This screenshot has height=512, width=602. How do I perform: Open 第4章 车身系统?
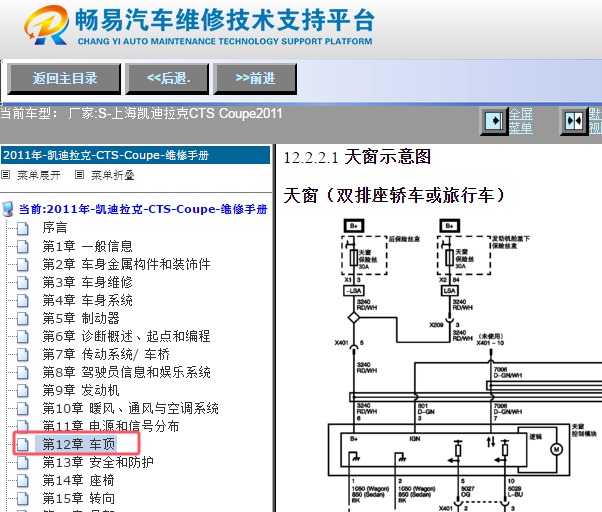tap(87, 300)
